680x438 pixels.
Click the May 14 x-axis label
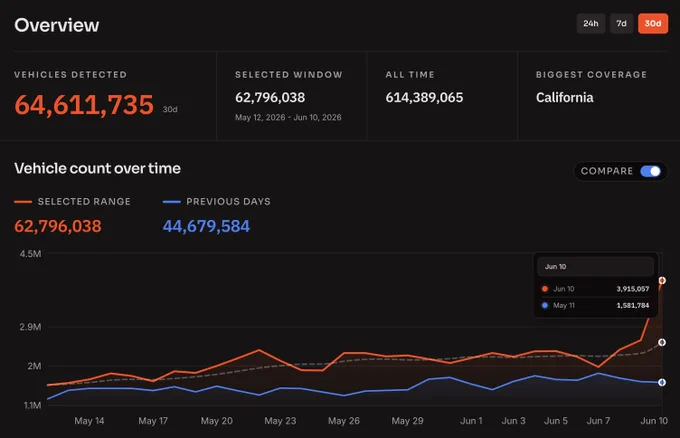tap(89, 421)
